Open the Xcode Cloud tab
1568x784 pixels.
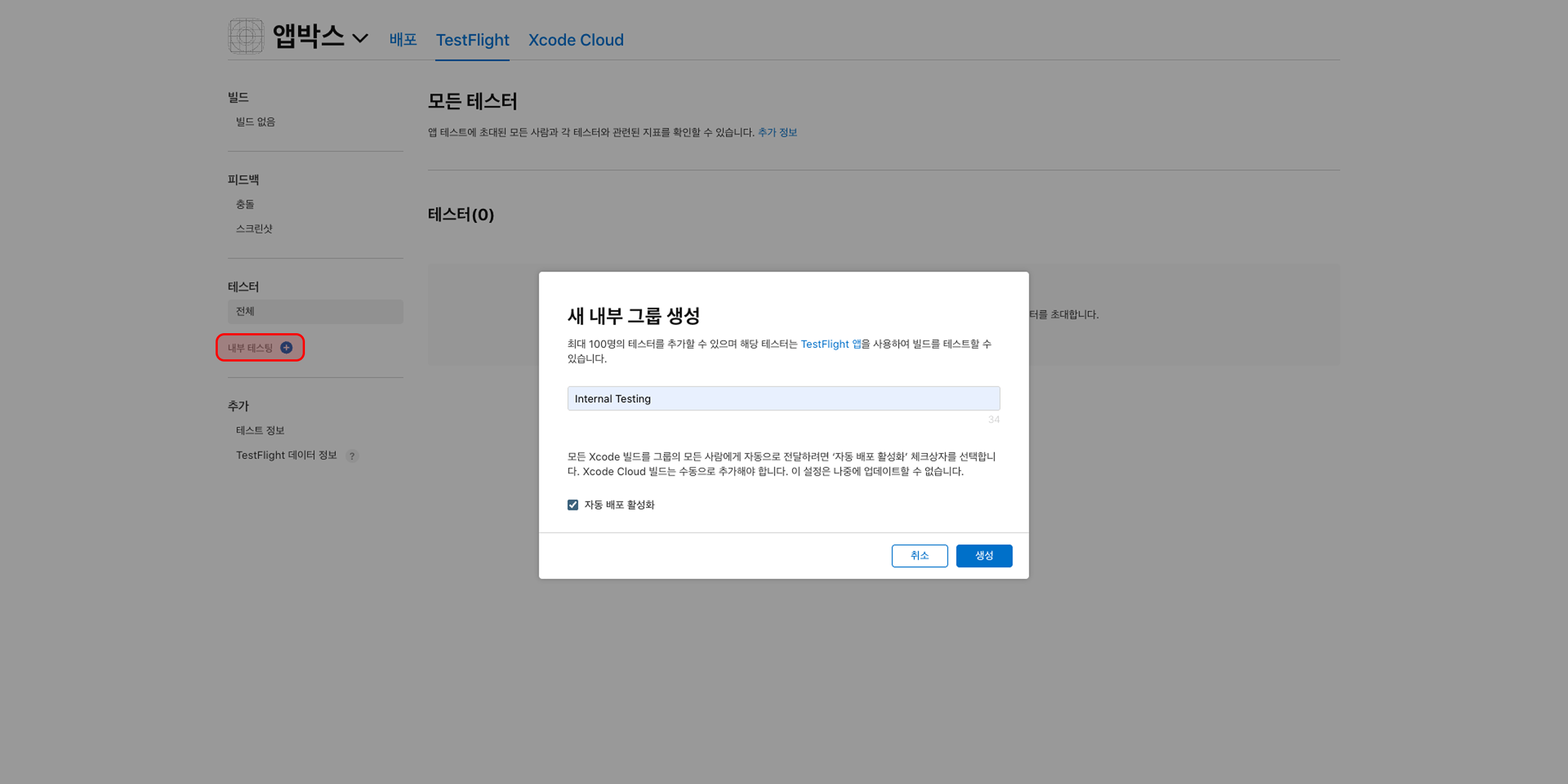tap(576, 40)
